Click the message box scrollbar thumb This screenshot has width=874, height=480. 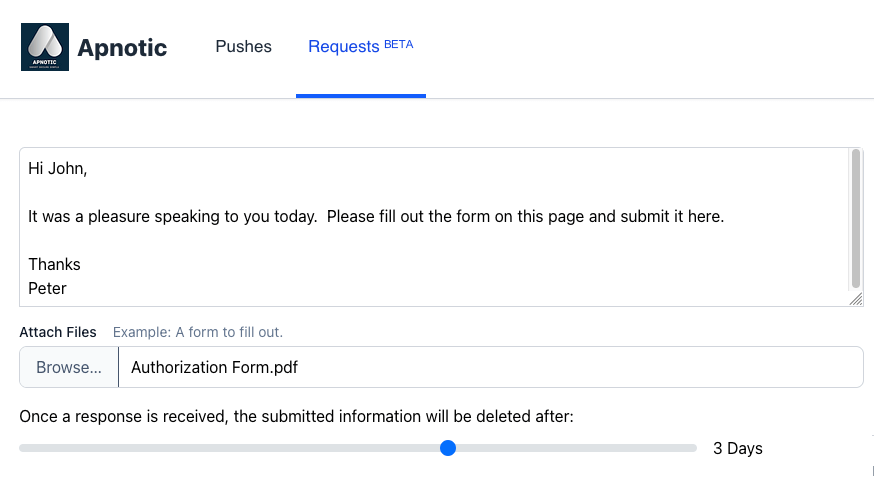[x=855, y=220]
